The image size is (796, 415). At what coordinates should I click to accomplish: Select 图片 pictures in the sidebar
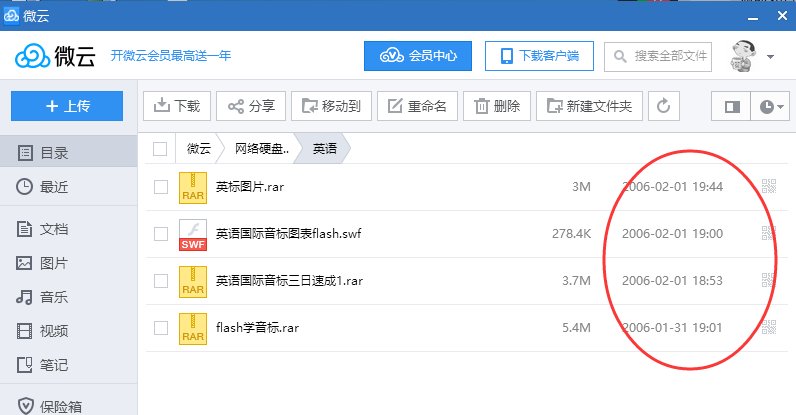(69, 263)
